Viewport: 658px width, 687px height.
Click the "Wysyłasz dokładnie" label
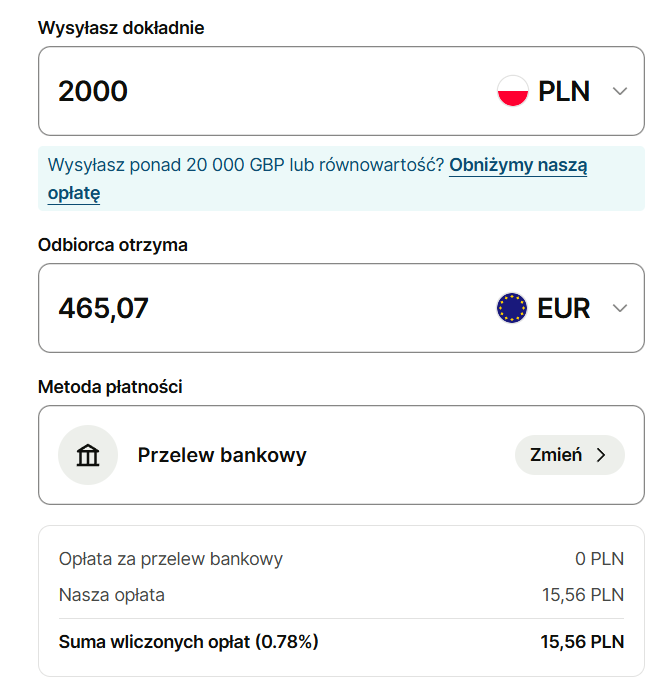pos(121,28)
